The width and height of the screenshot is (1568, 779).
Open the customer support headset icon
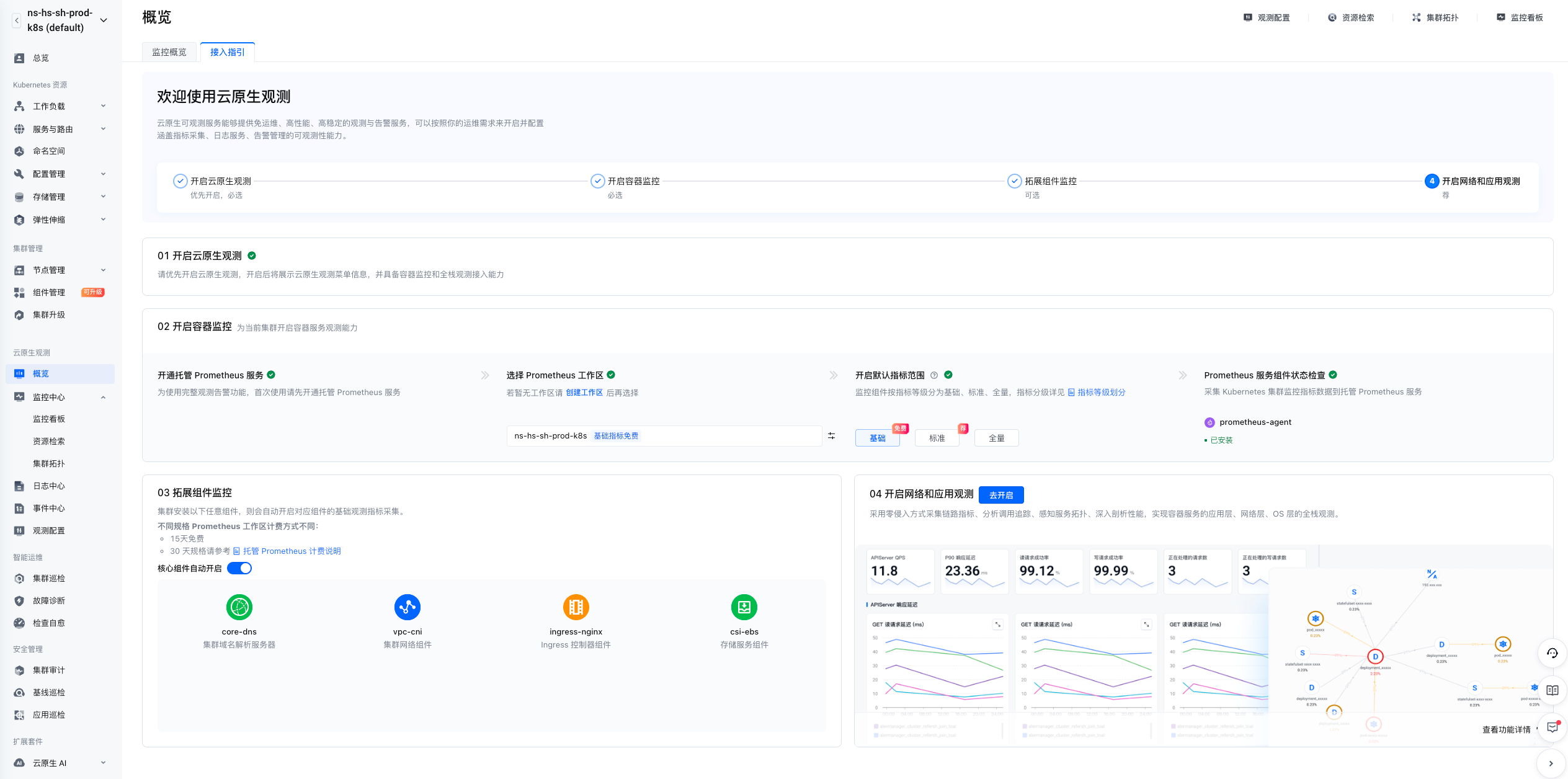pos(1552,653)
